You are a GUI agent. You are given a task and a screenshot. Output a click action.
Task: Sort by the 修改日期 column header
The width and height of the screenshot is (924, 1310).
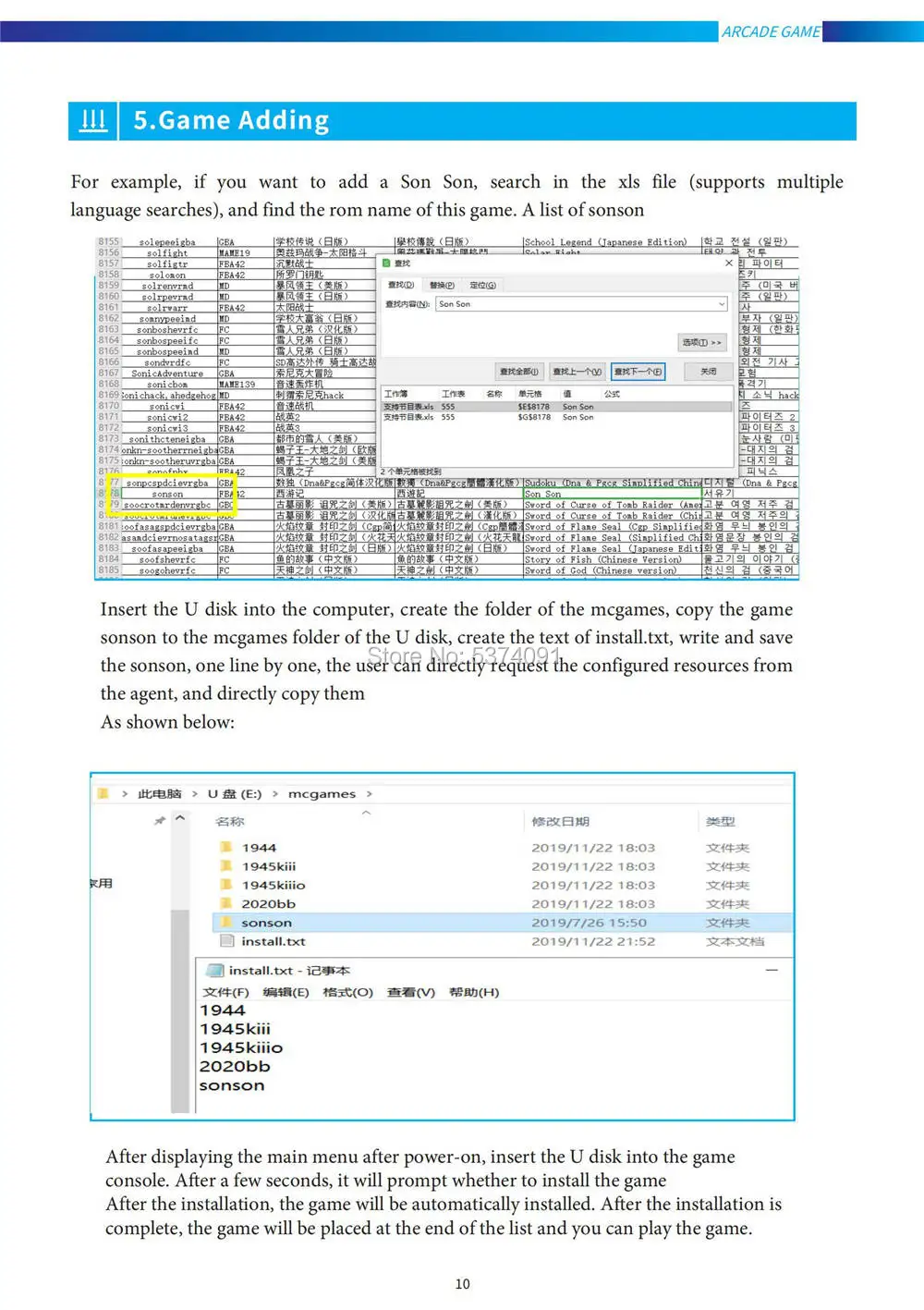[560, 821]
